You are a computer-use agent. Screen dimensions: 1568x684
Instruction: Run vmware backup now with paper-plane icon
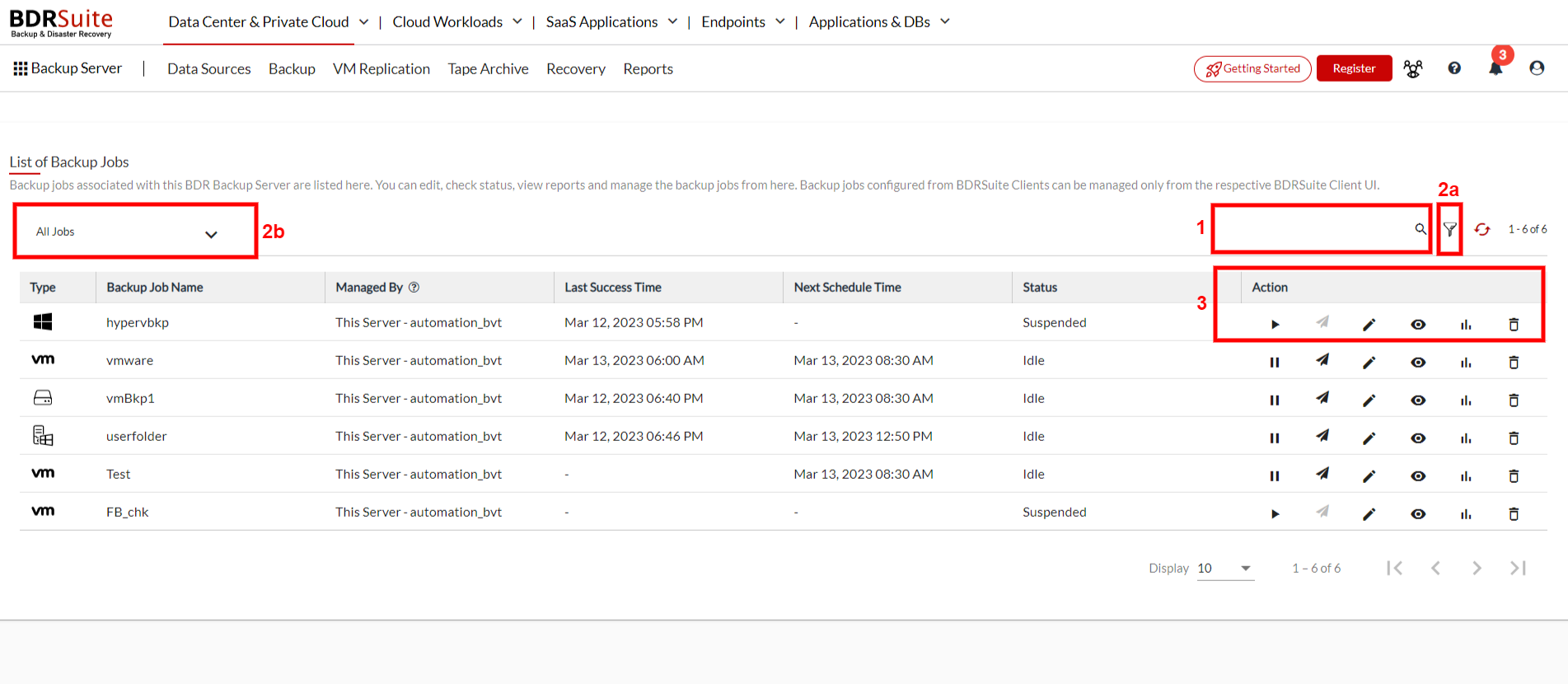[x=1322, y=360]
